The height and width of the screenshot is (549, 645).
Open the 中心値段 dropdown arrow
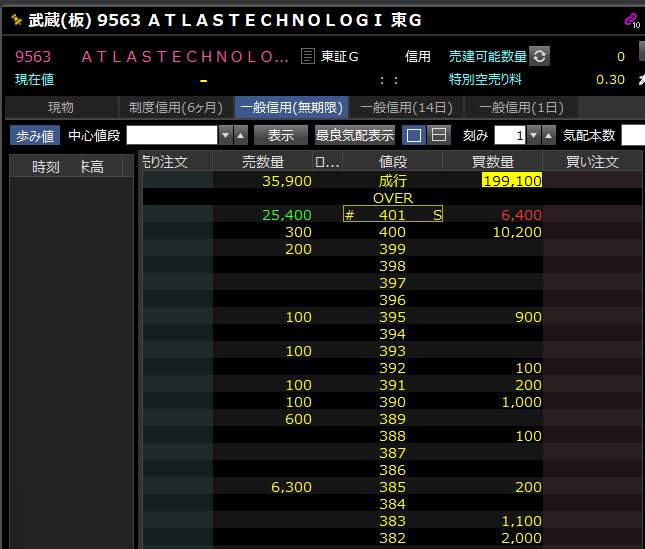coord(225,135)
